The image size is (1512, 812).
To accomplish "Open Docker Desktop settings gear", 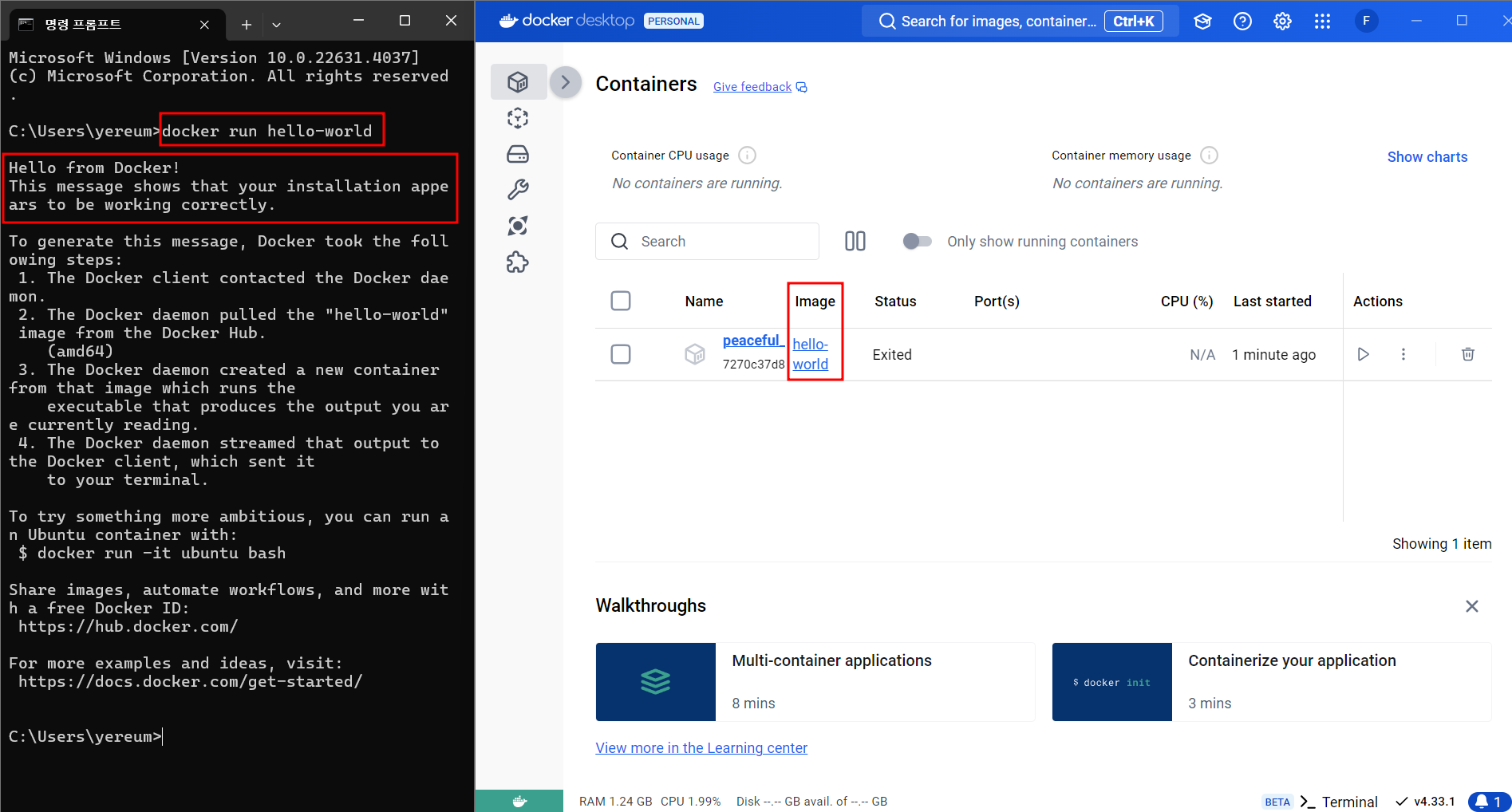I will [x=1282, y=22].
